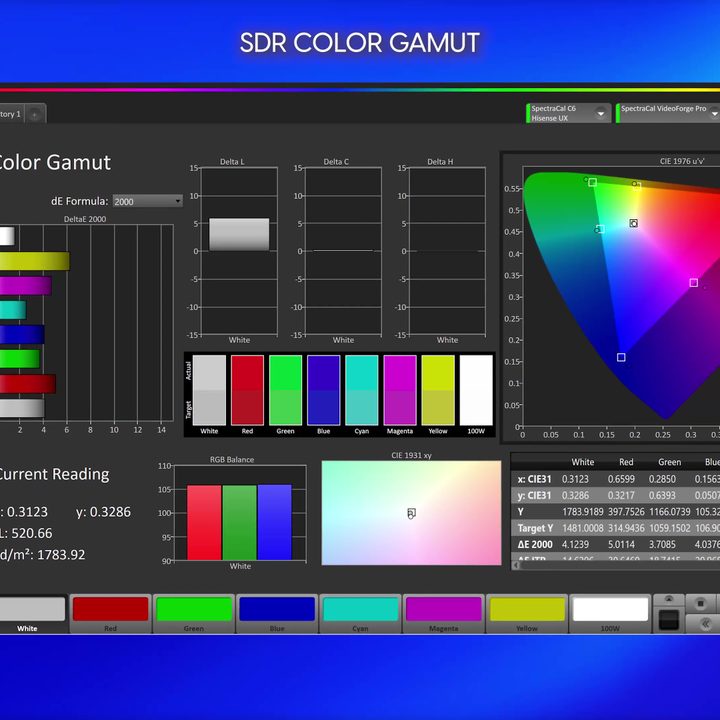This screenshot has height=720, width=720.
Task: Click the green primary marker on CIE 1976 chart
Action: point(592,182)
